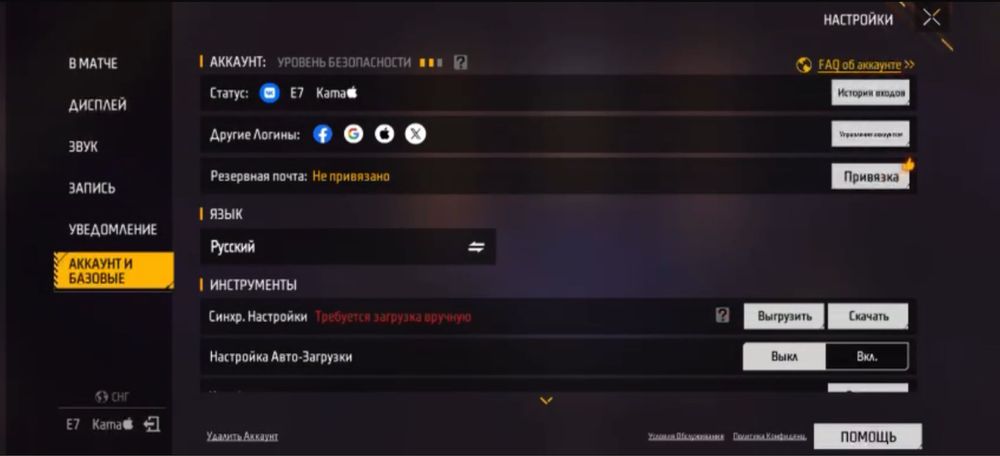Select the Apple login icon
This screenshot has height=456, width=1000.
coord(384,134)
